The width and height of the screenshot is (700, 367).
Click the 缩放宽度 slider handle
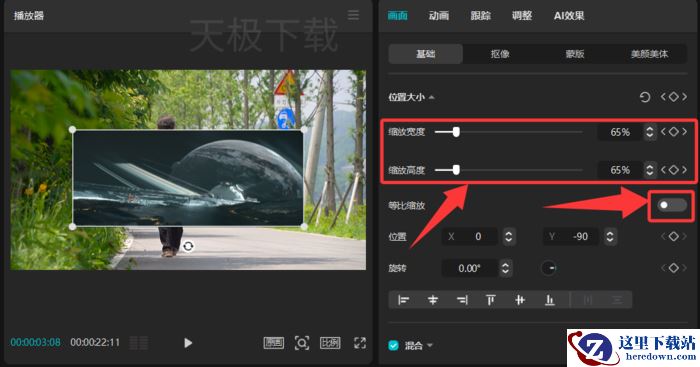(456, 132)
